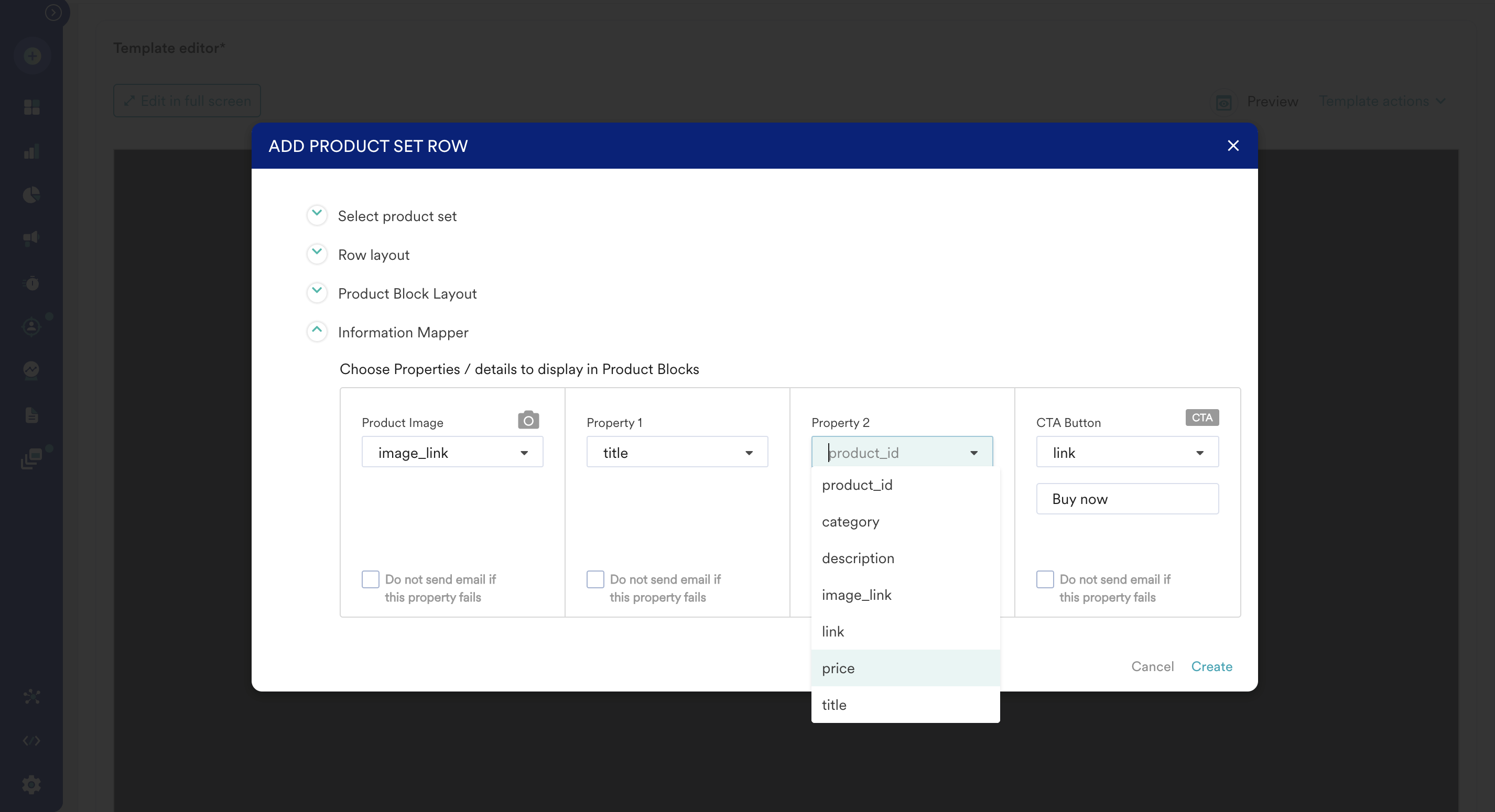Screen dimensions: 1495x812
Task: Click the camera icon beside Product Image
Action: (528, 420)
